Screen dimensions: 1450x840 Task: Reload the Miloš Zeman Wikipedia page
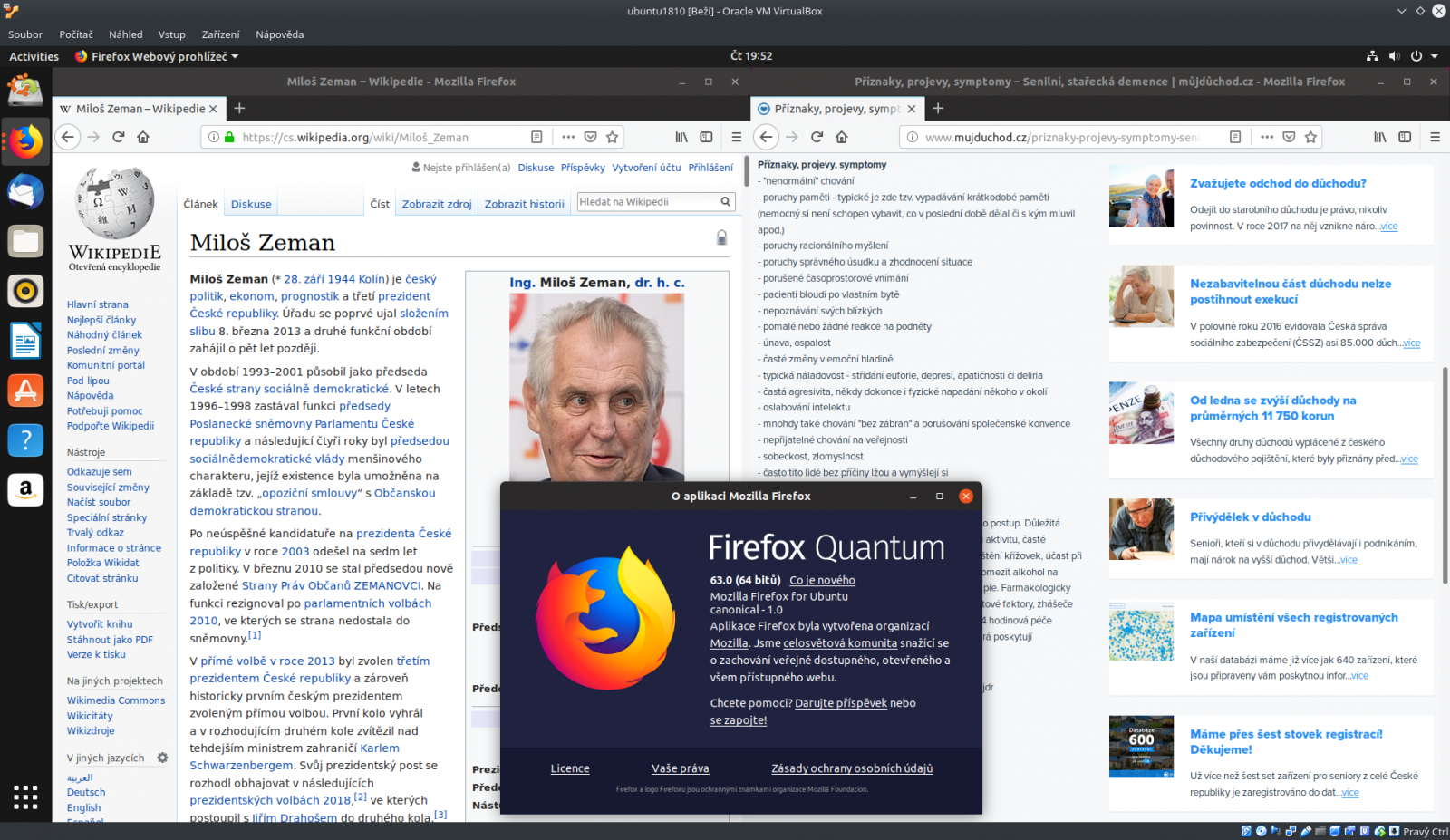[x=118, y=137]
